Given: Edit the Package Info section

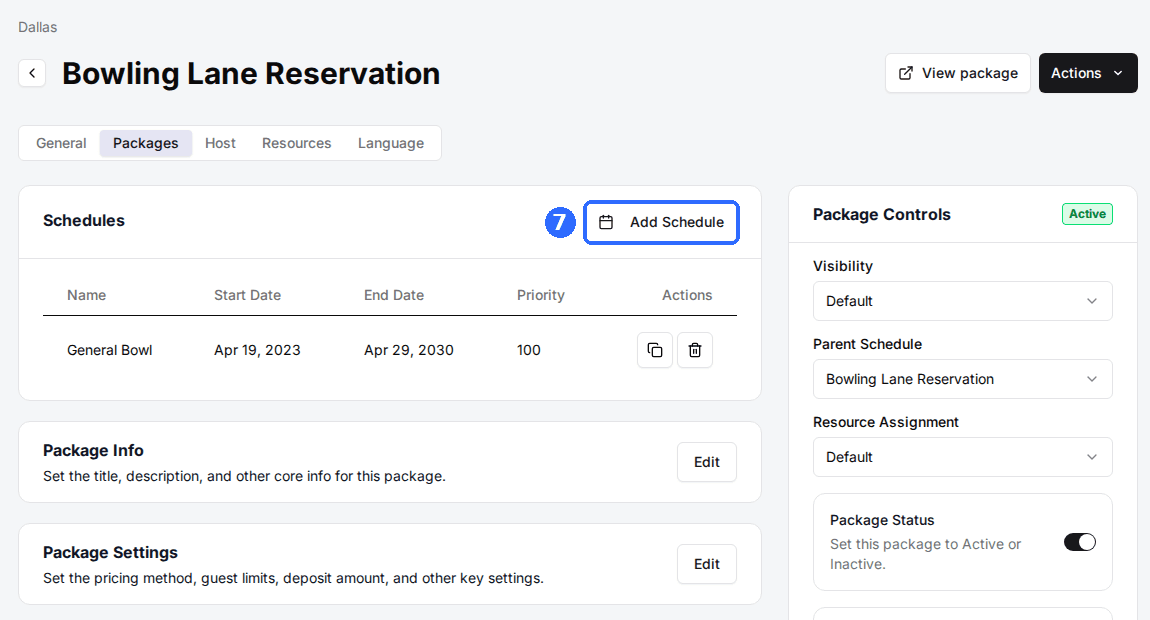Looking at the screenshot, I should (707, 462).
